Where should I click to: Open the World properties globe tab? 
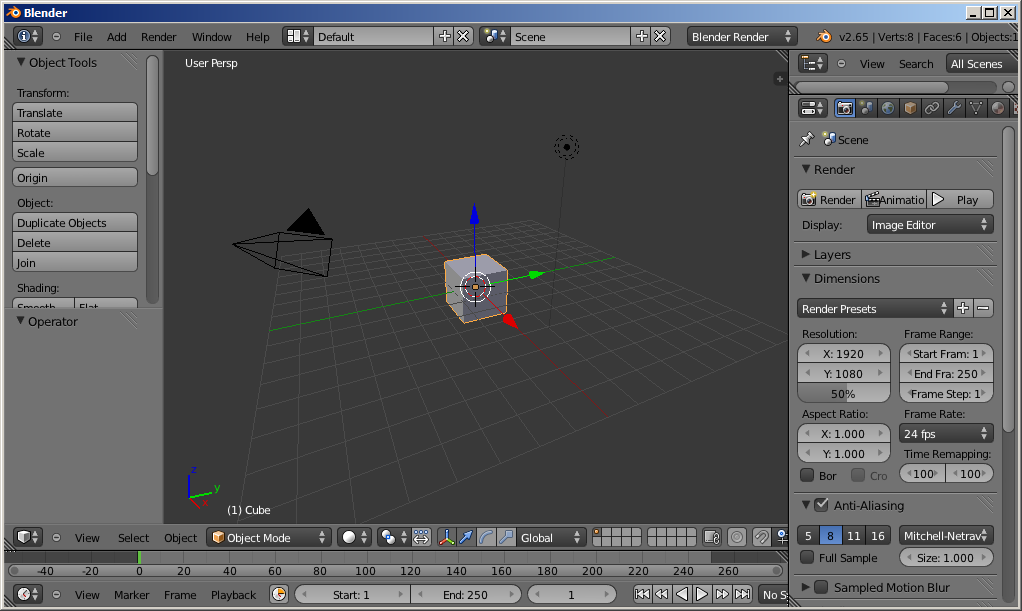[888, 108]
